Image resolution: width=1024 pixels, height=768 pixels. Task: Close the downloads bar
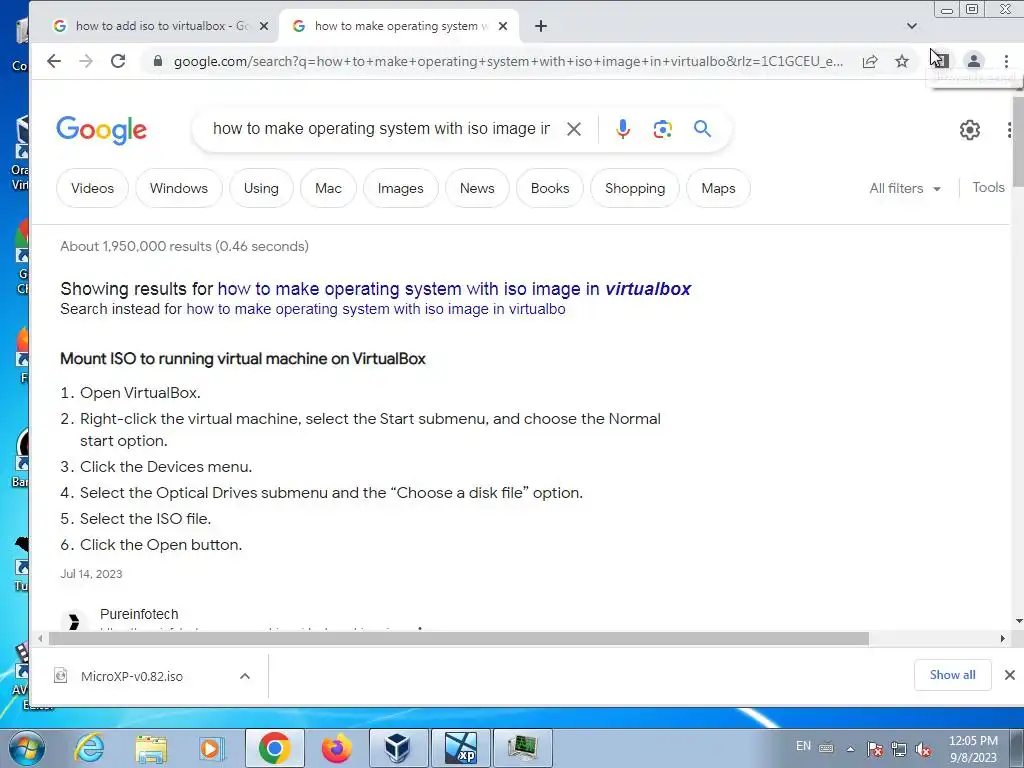(x=1010, y=675)
